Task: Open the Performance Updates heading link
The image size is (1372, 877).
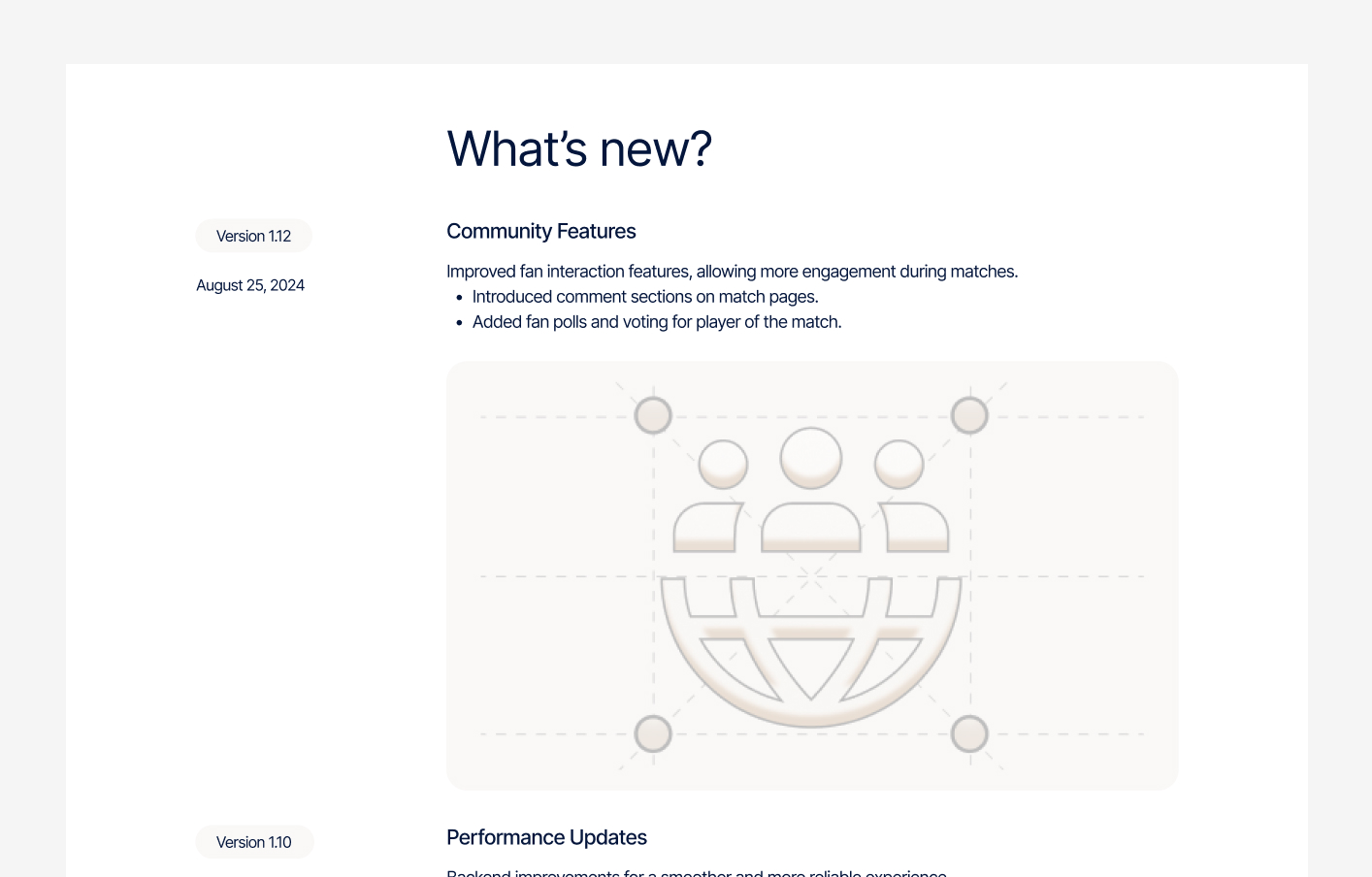Action: 546,837
